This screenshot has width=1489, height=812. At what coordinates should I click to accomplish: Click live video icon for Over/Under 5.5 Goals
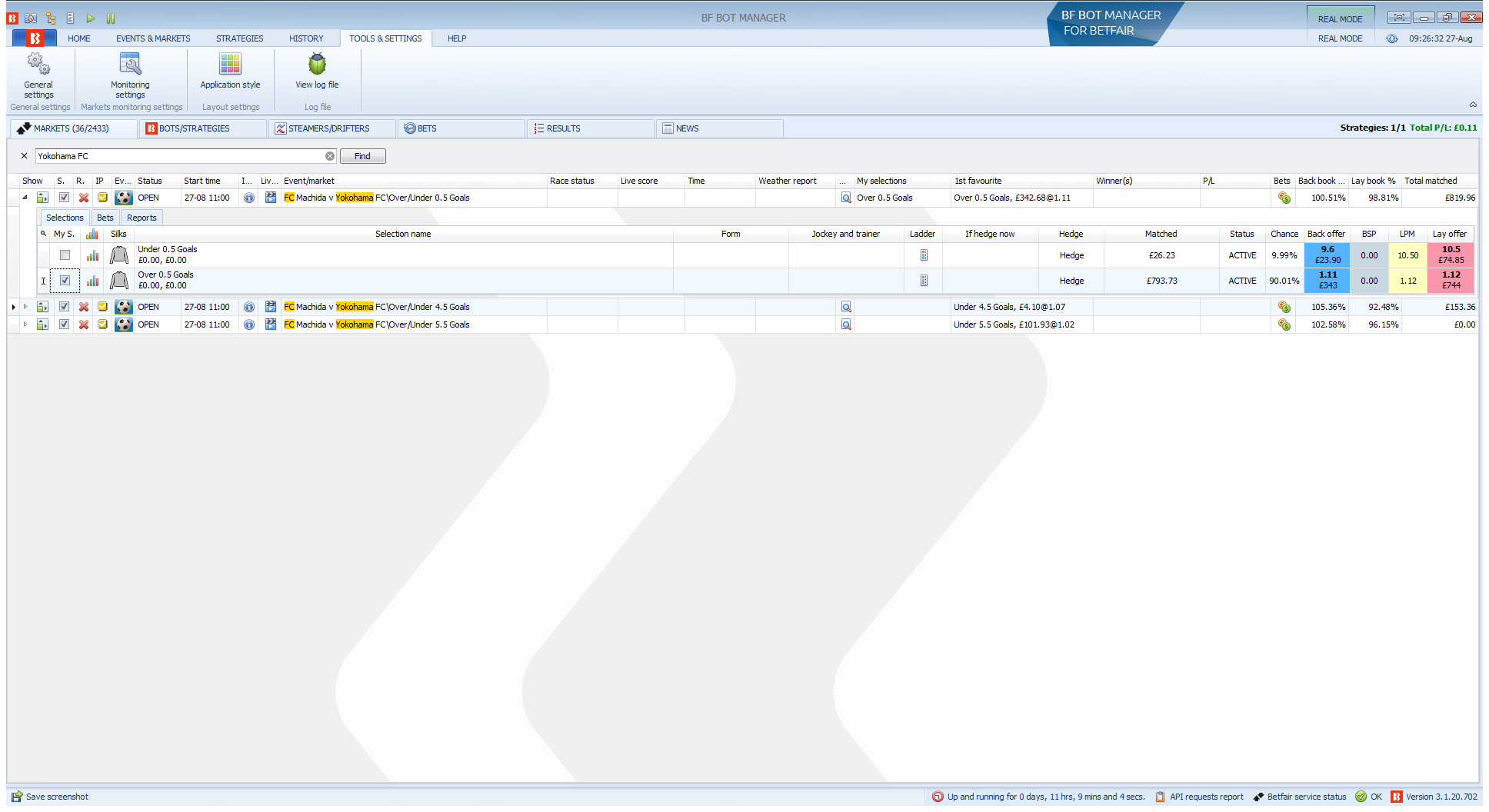coord(271,324)
